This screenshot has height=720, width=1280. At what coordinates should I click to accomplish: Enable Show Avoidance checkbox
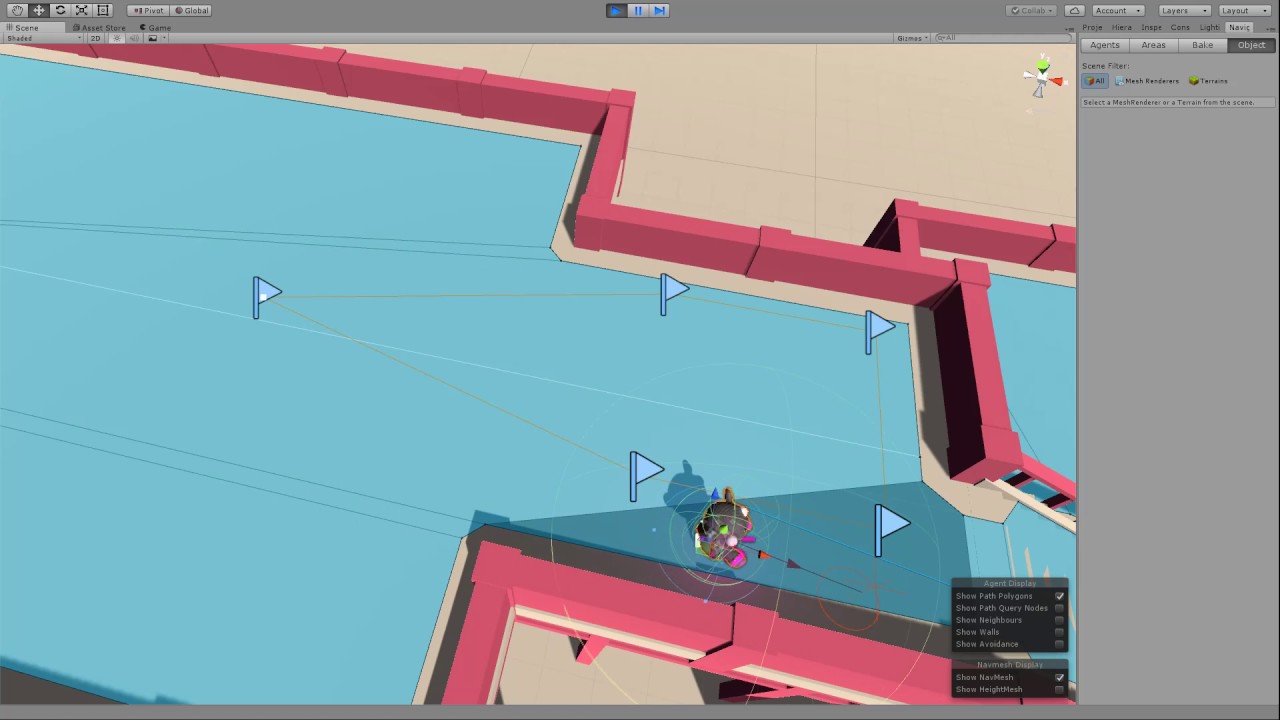[x=1059, y=644]
